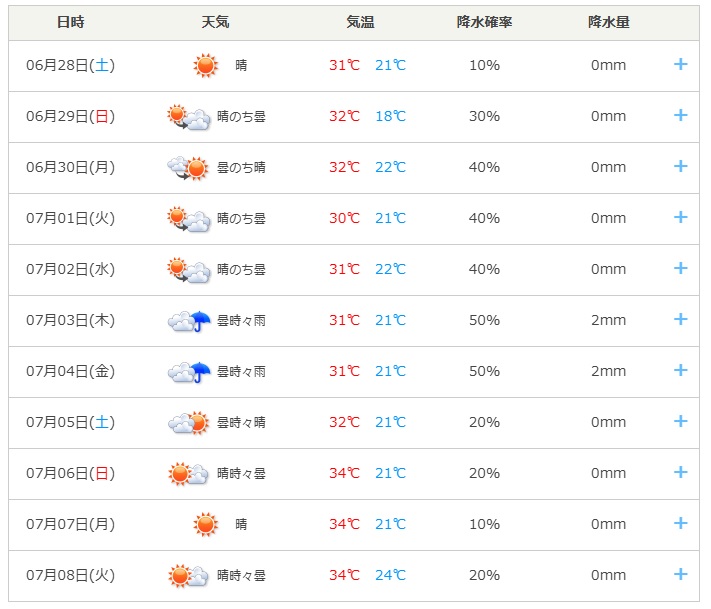The image size is (711, 609).
Task: Click the cloud-to-sun icon for 06月30日
Action: (188, 168)
